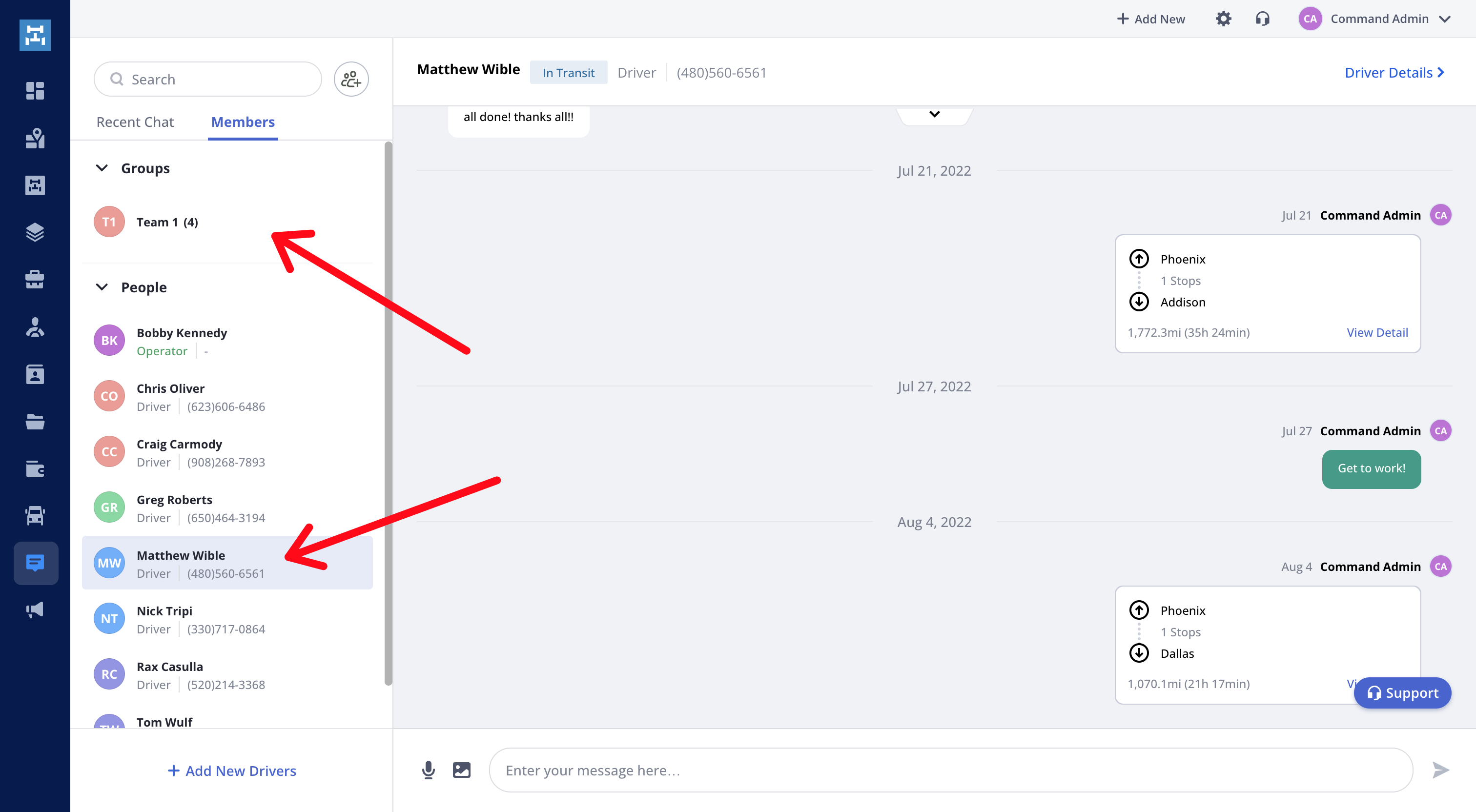Click the Get to work! message bubble
Viewport: 1476px width, 812px height.
pos(1371,469)
